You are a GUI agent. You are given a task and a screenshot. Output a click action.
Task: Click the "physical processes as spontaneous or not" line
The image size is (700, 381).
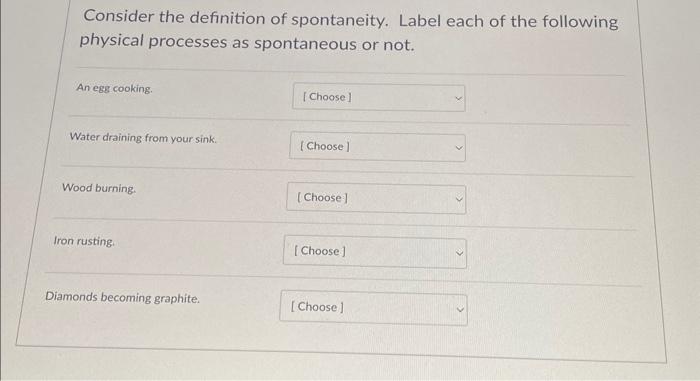click(x=247, y=42)
